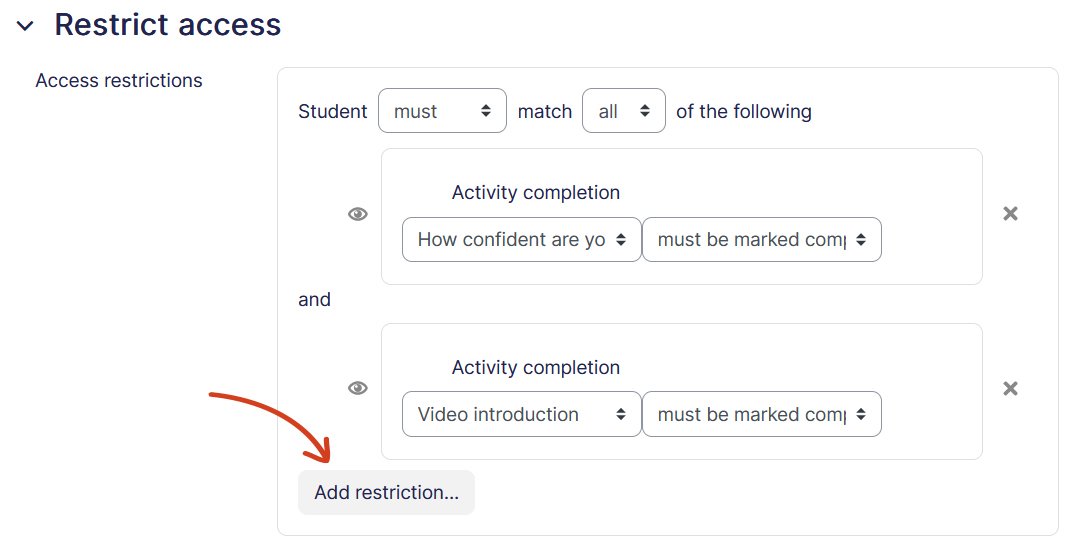Viewport: 1083px width, 551px height.
Task: Click the second Activity completion label
Action: click(x=536, y=367)
